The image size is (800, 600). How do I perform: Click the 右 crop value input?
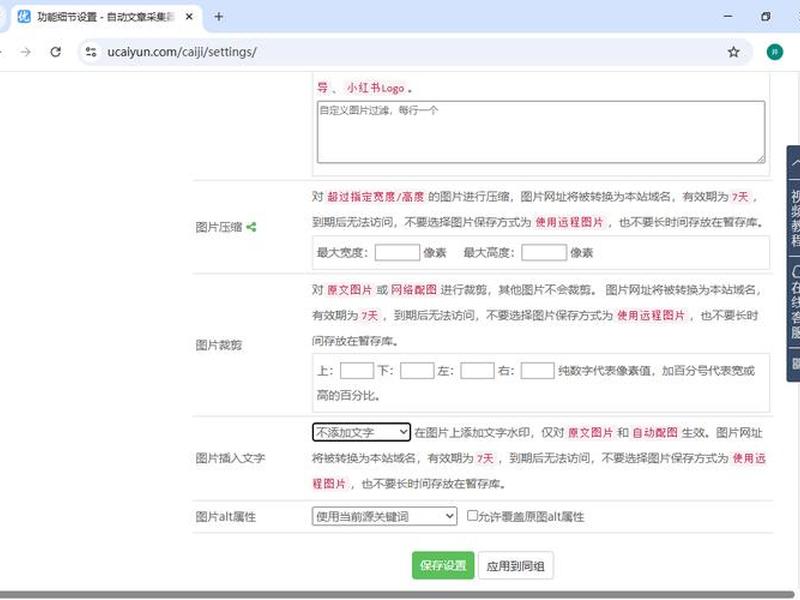click(x=537, y=370)
